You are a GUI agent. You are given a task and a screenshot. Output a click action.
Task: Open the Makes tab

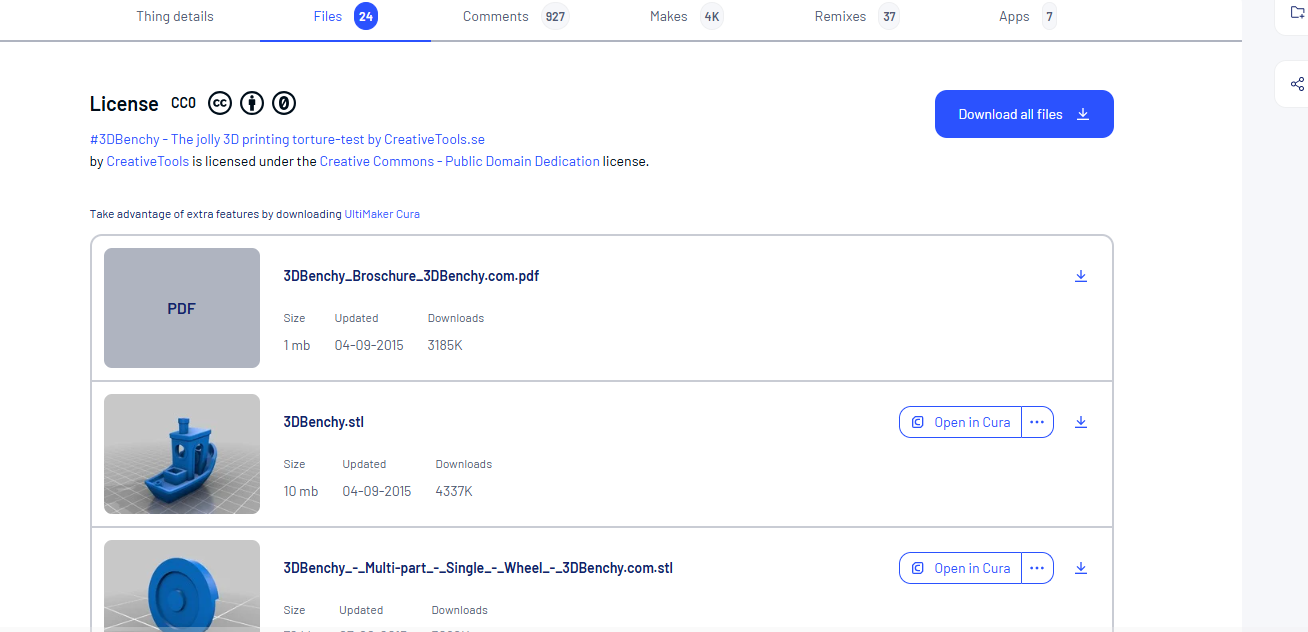click(686, 16)
